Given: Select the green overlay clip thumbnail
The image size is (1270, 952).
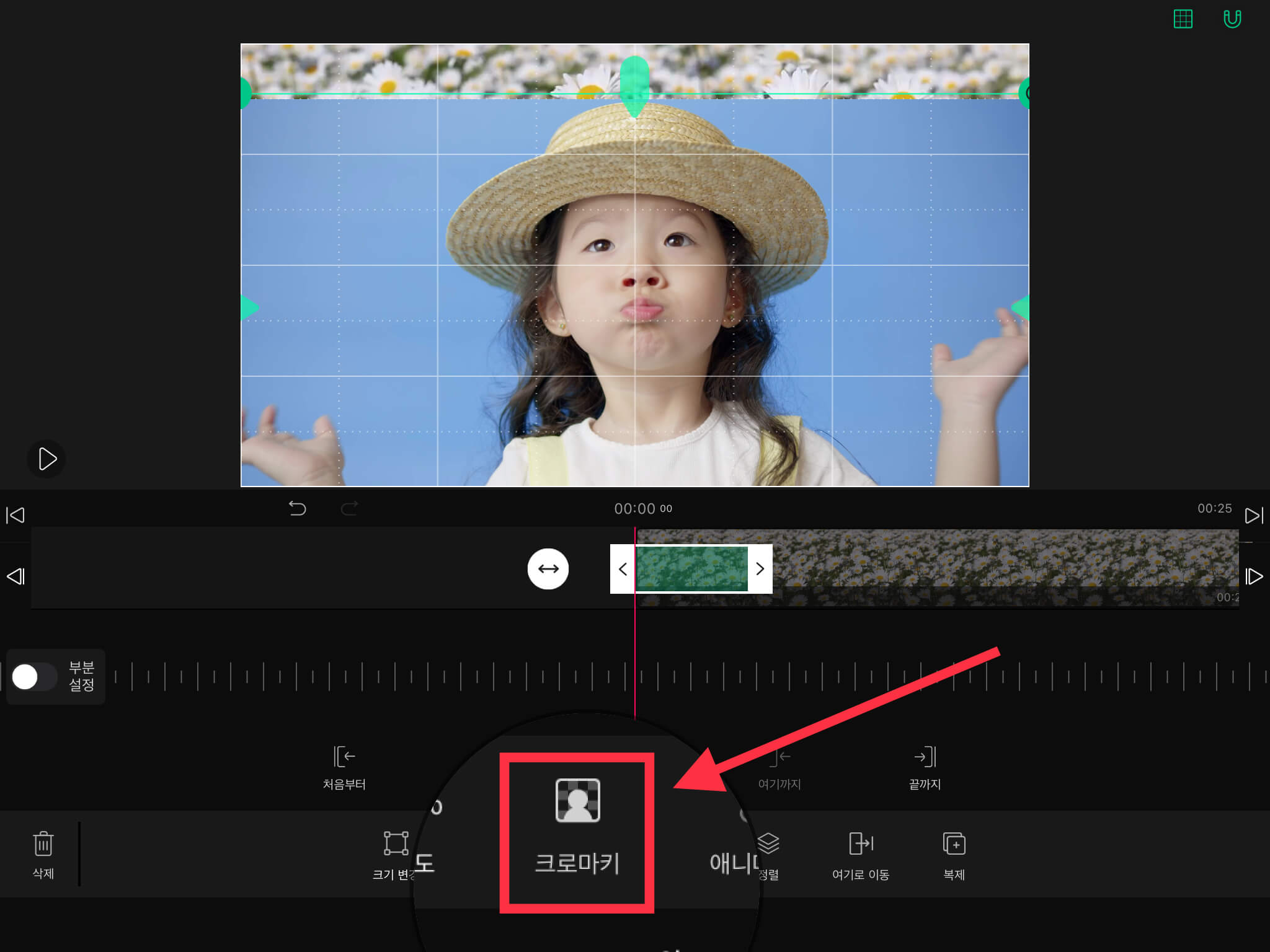Looking at the screenshot, I should pyautogui.click(x=691, y=569).
